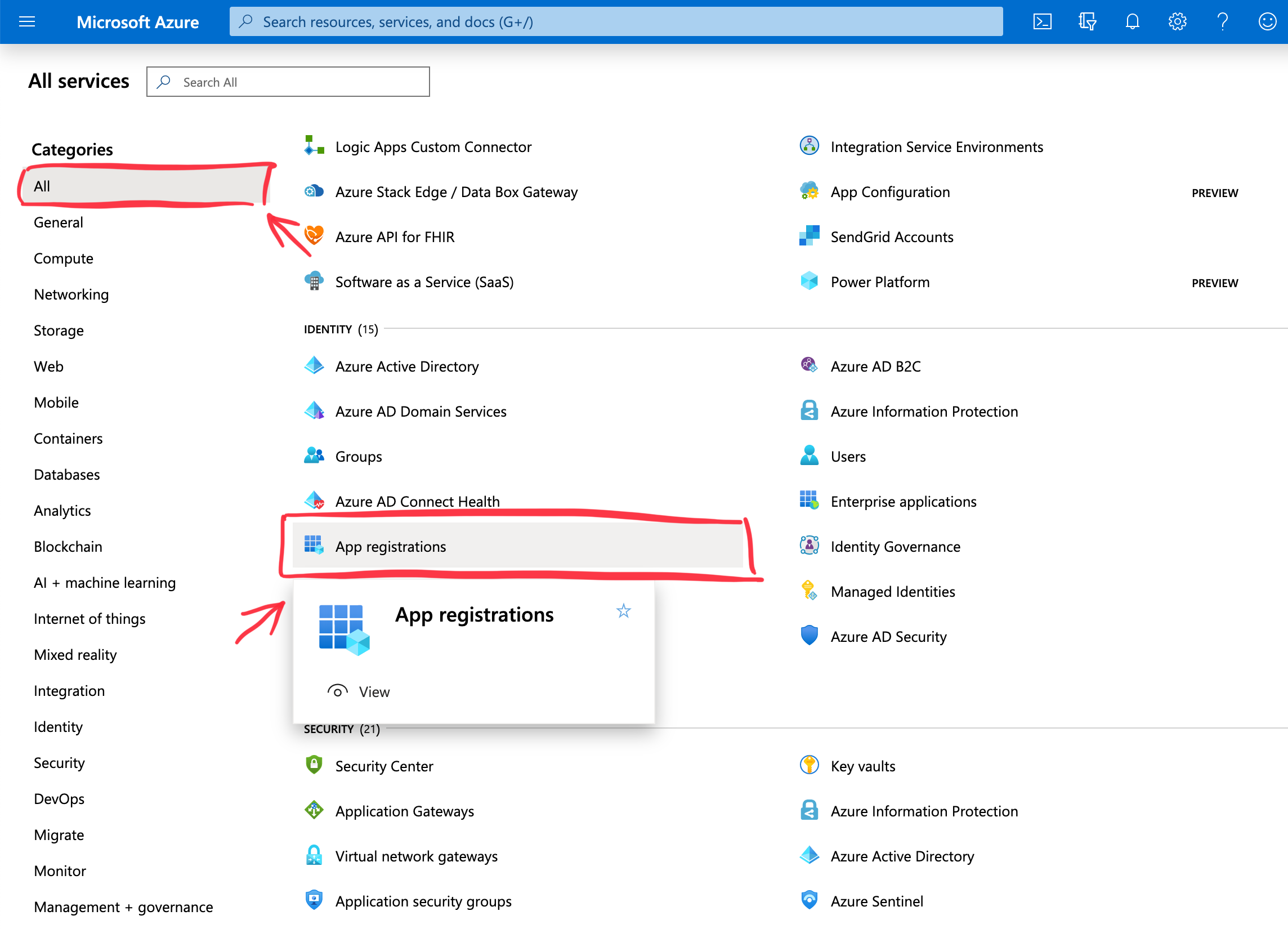Open Azure AD Domain Services
This screenshot has width=1288, height=929.
tap(421, 411)
